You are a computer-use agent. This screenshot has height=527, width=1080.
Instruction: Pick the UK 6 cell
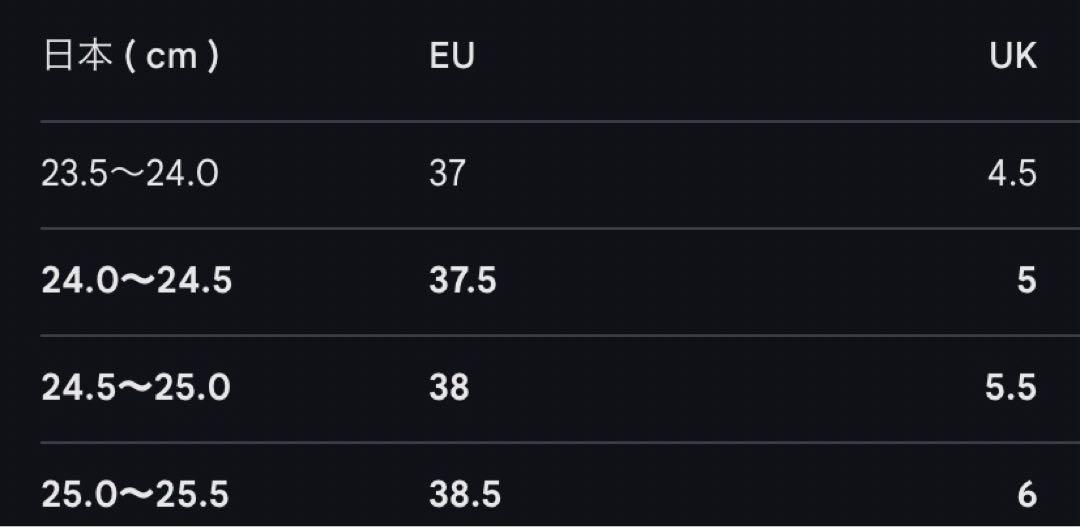pyautogui.click(x=1026, y=495)
